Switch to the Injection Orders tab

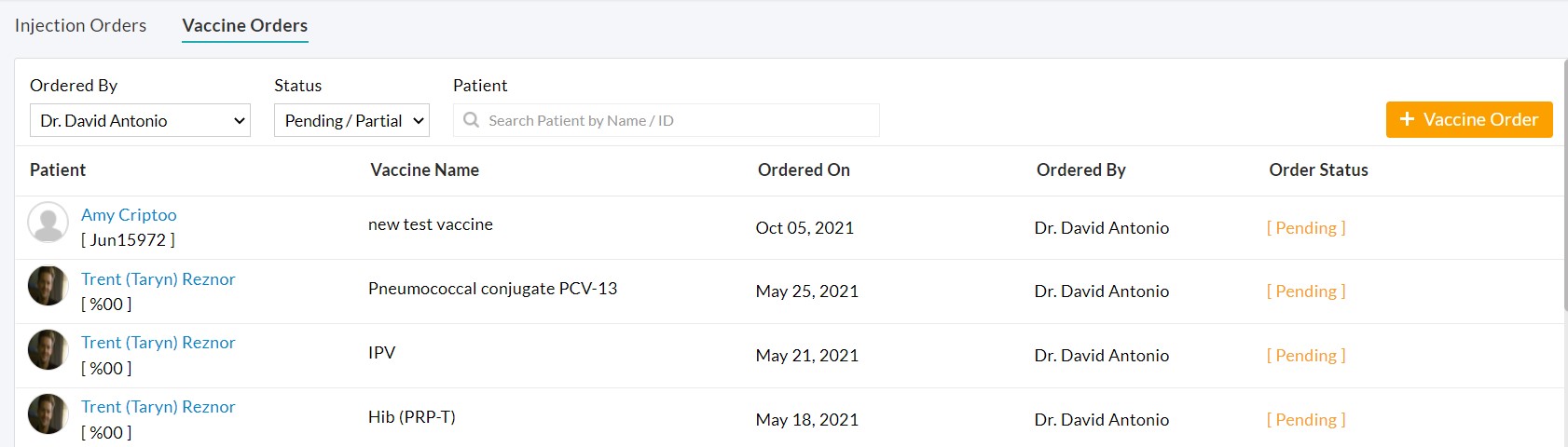tap(80, 25)
